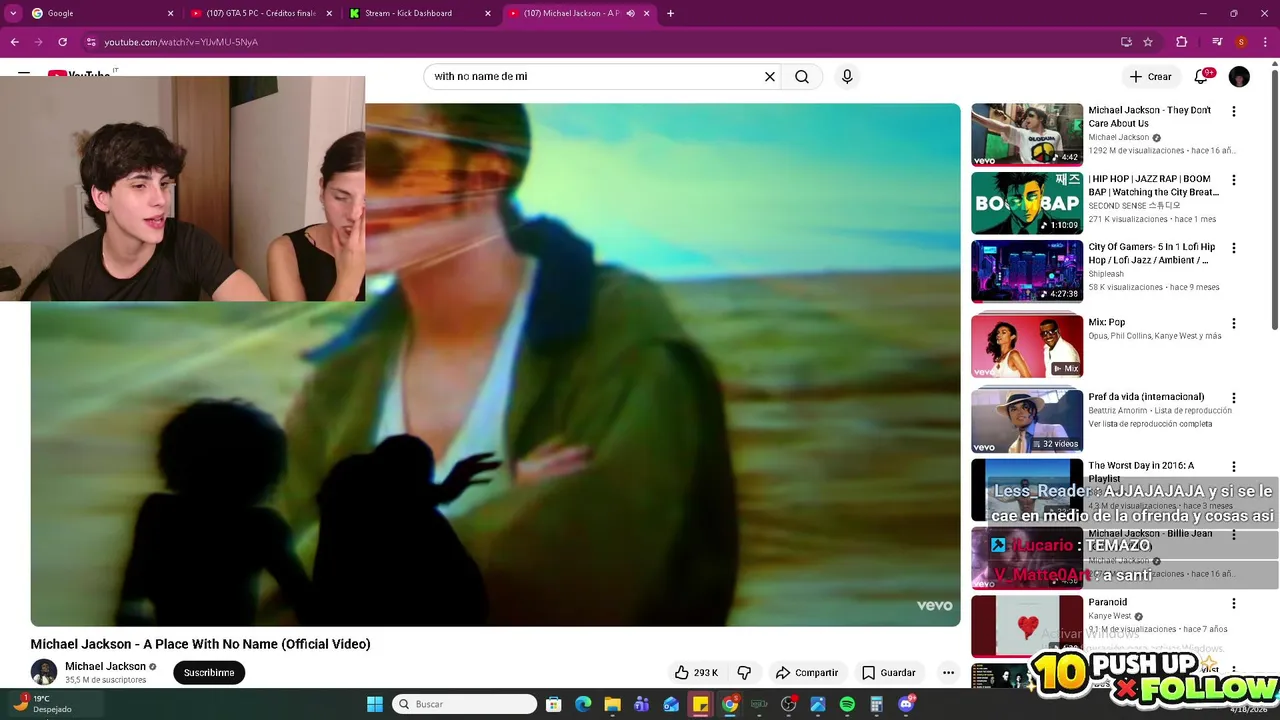Image resolution: width=1280 pixels, height=720 pixels.
Task: Open City Of Gamers thumbnail
Action: (1027, 271)
